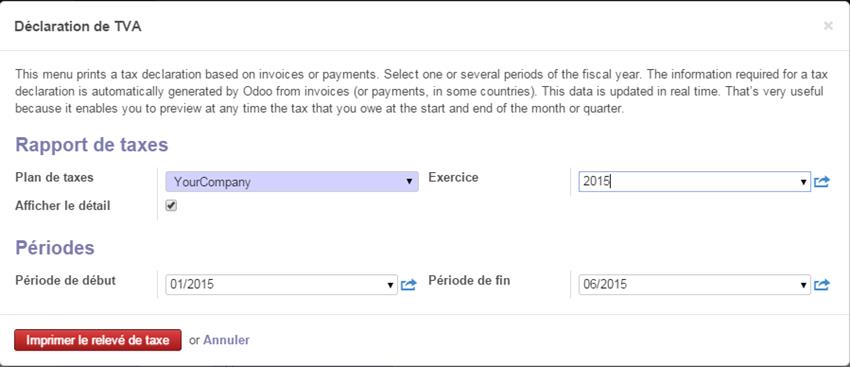Click the Exercice label
Viewport: 850px width, 367px height.
coord(453,177)
